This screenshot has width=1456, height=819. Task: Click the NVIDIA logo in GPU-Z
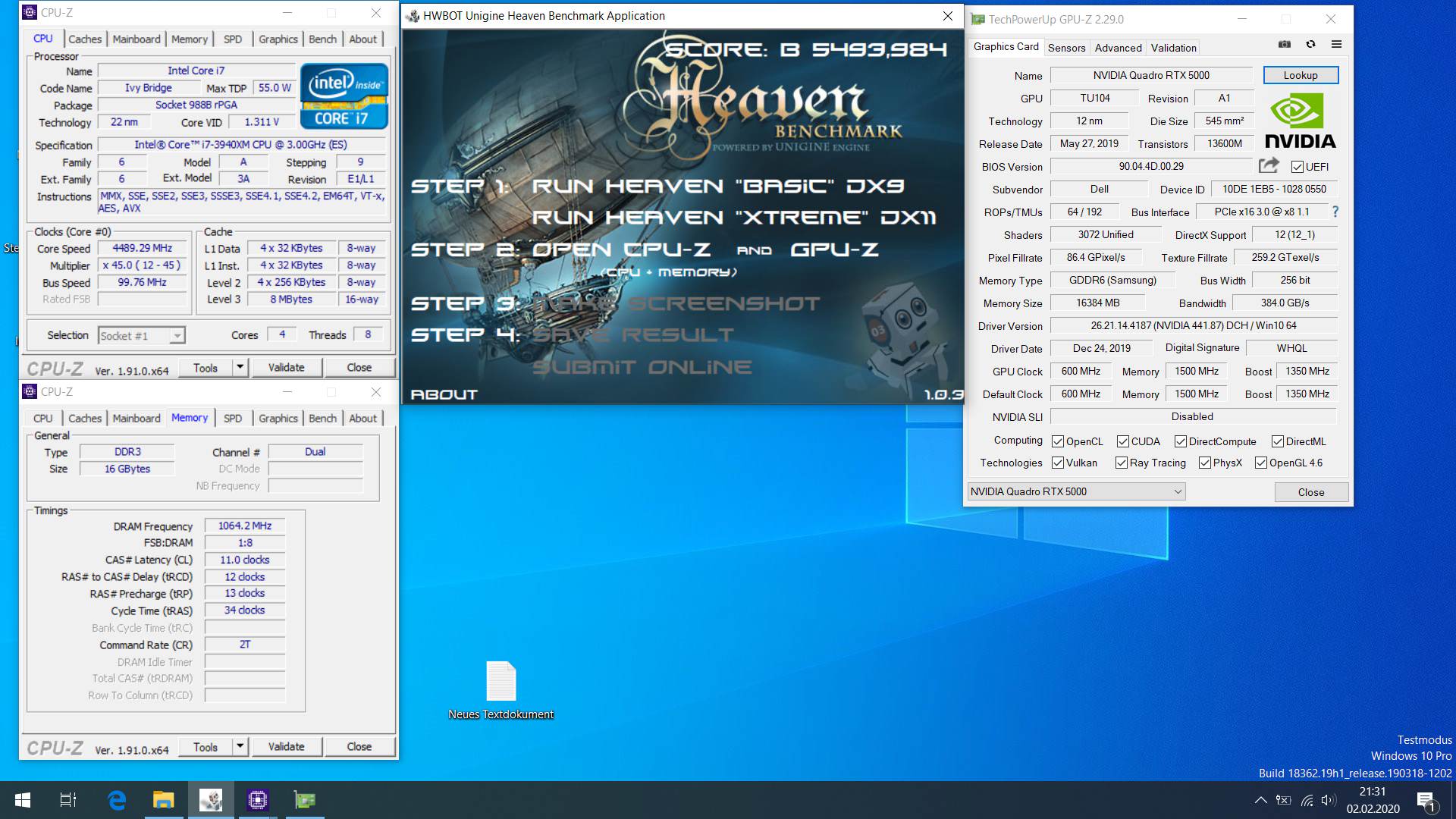(x=1301, y=121)
